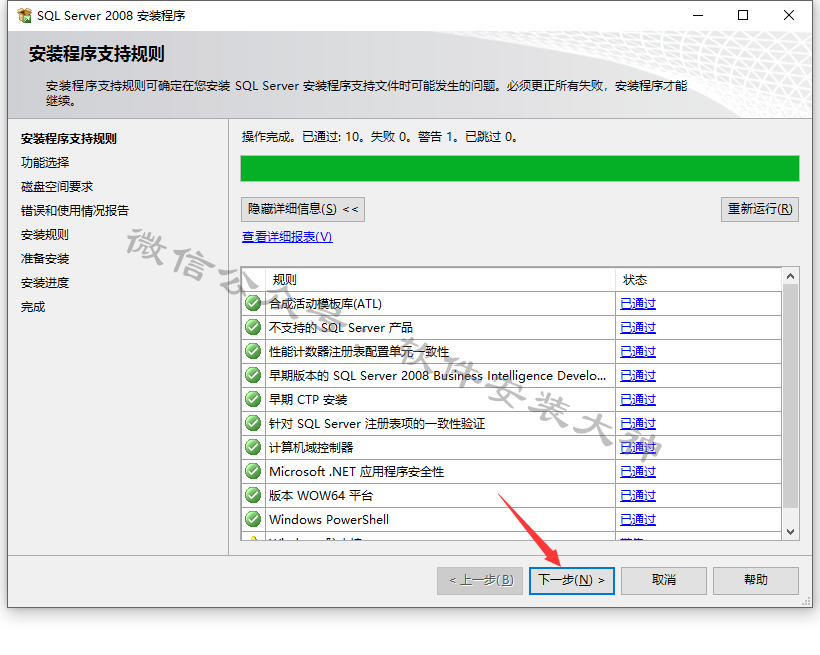Screen dimensions: 820x655
Task: Re-run the checks with 重新运行(R)
Action: 760,209
